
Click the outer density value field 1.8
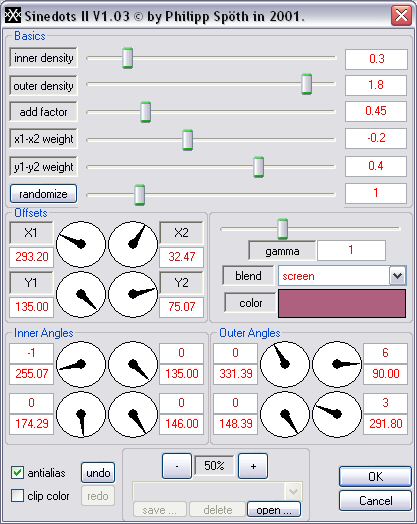click(376, 85)
